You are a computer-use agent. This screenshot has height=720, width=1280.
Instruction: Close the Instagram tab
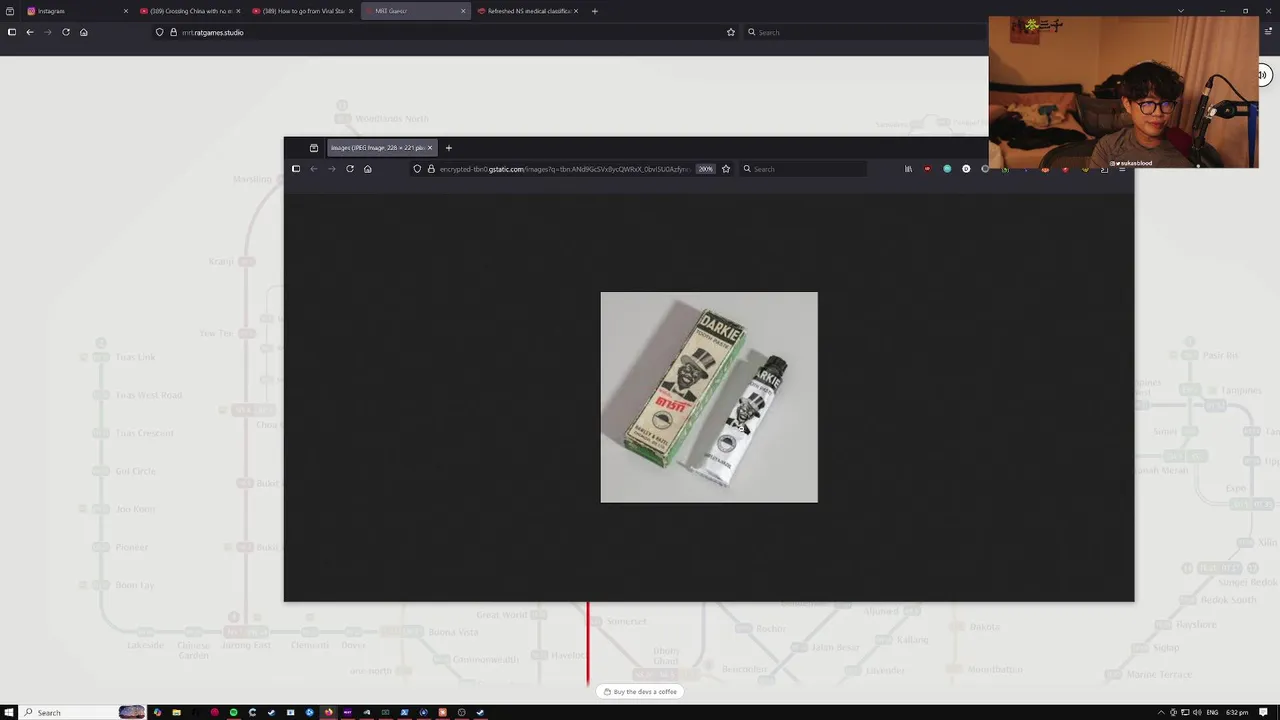(x=126, y=11)
